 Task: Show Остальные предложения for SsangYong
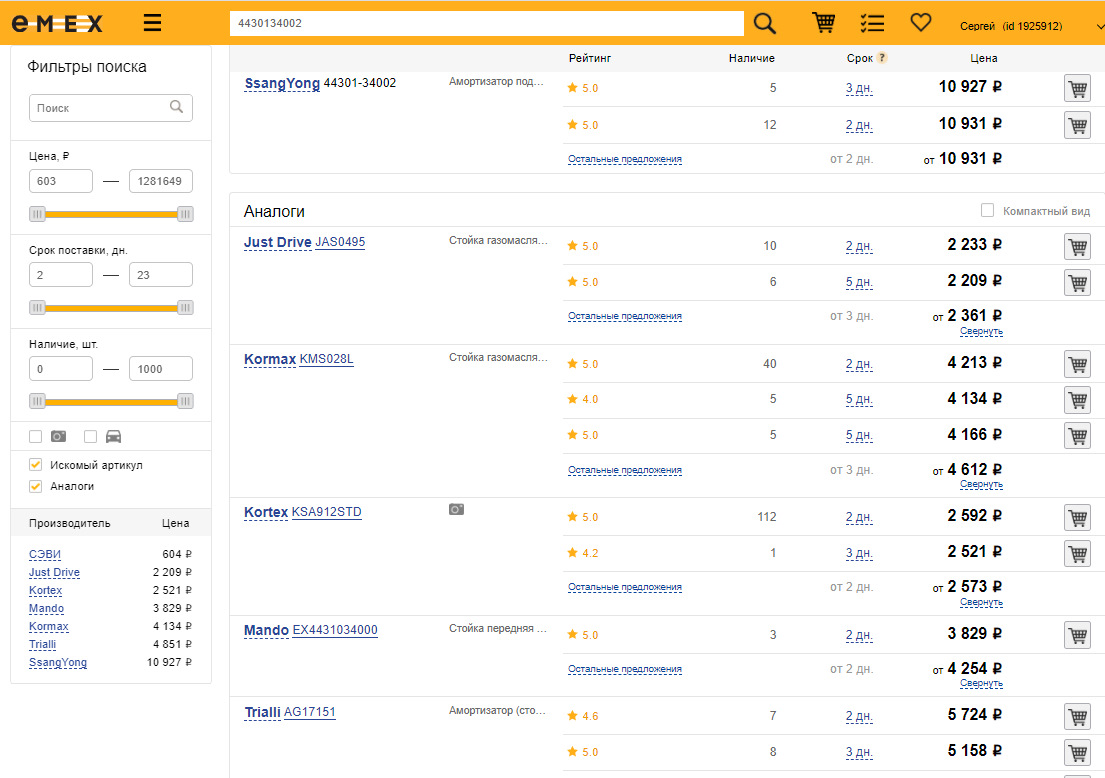click(x=625, y=159)
